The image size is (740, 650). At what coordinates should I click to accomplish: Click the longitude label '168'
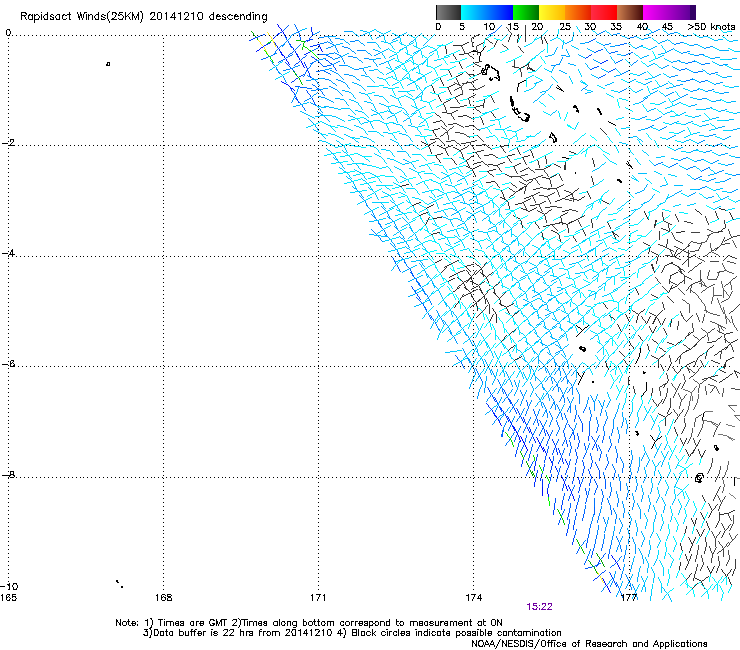(x=163, y=598)
